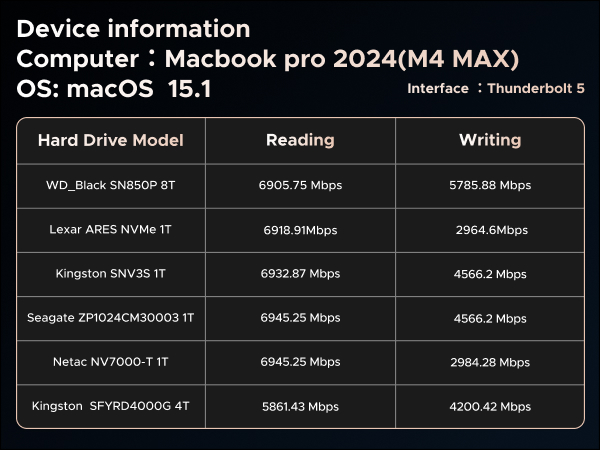Screen dimensions: 600x450
Task: Click the 6918.91Mbps reading value
Action: click(x=300, y=230)
